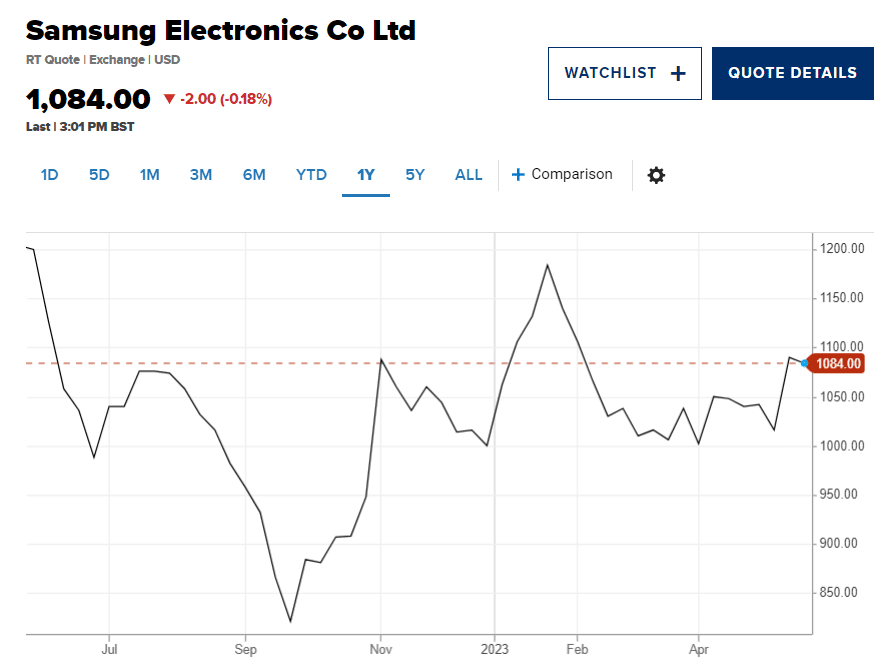Click the red down-triangle price change indicator

click(x=169, y=99)
